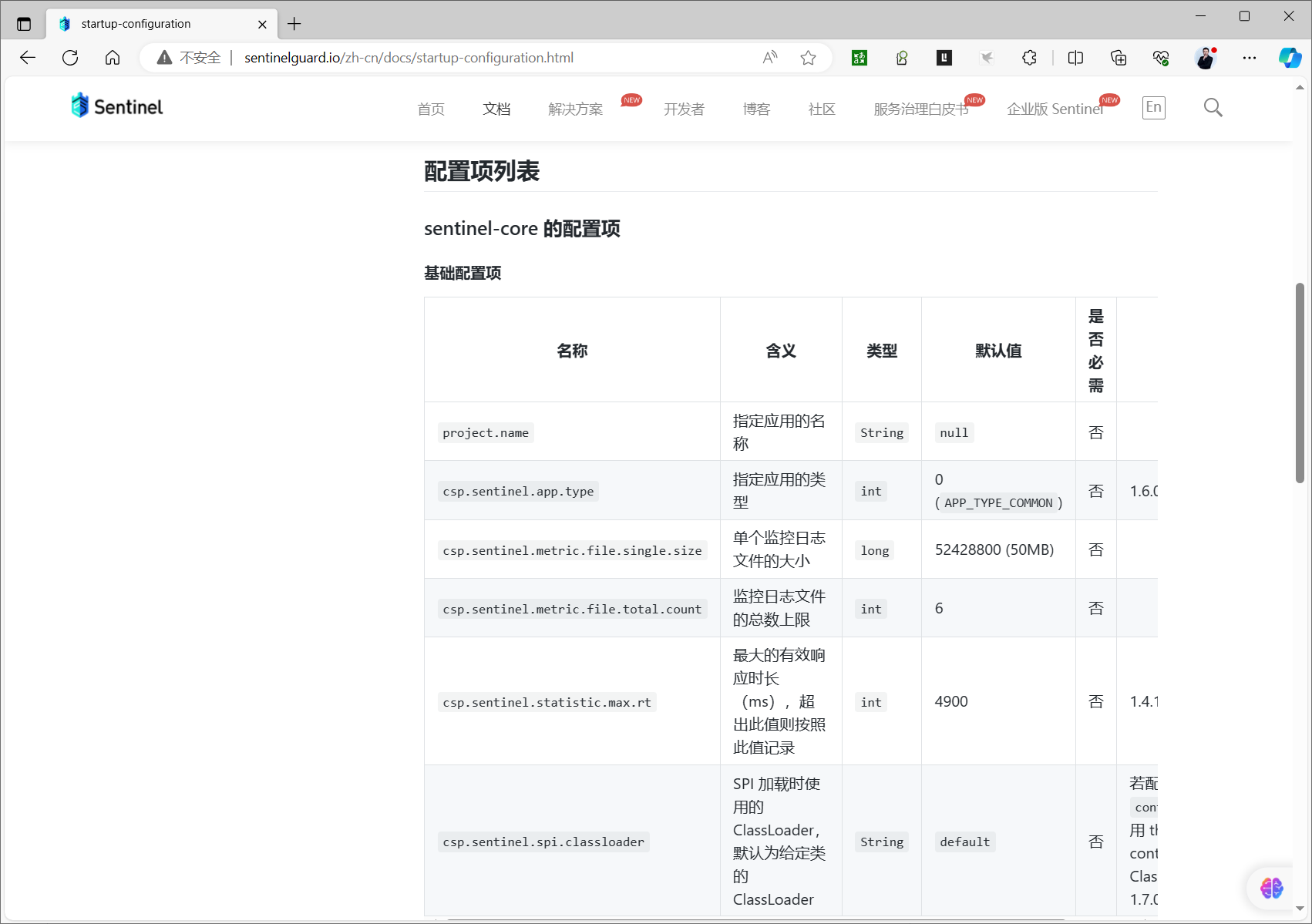The image size is (1312, 924).
Task: Close the startup-configuration tab
Action: point(262,24)
